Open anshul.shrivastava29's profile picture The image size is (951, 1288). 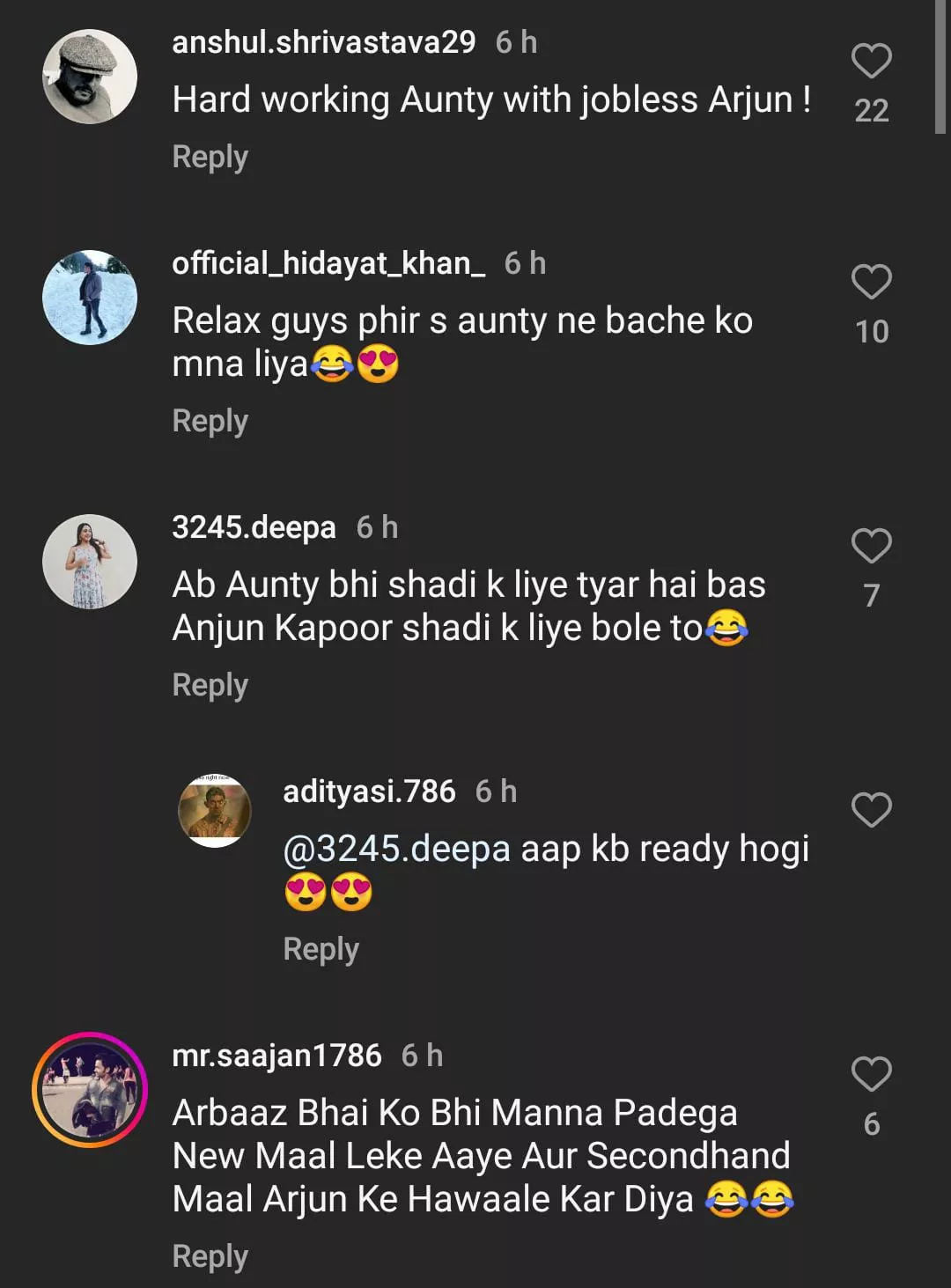90,77
